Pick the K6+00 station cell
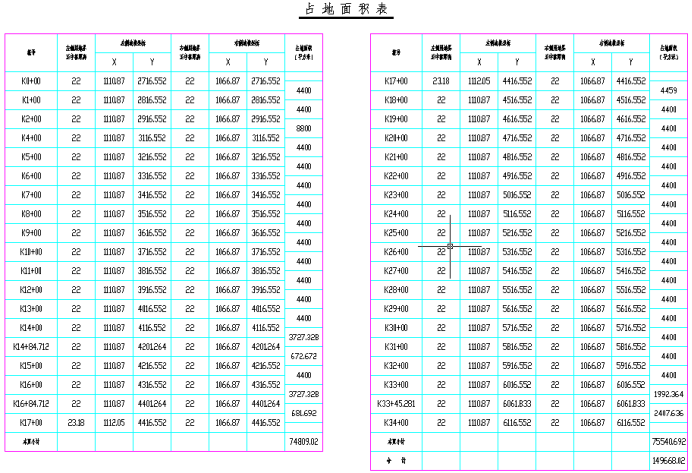 coord(31,176)
